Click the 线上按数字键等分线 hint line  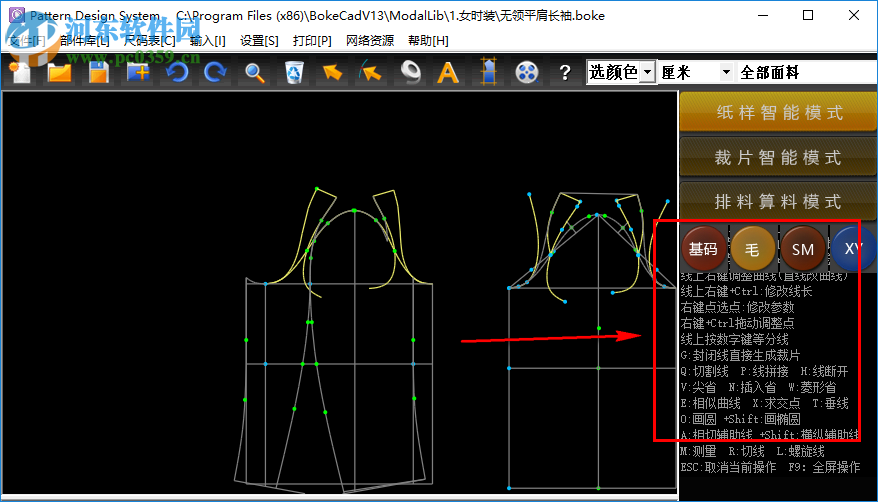click(735, 339)
